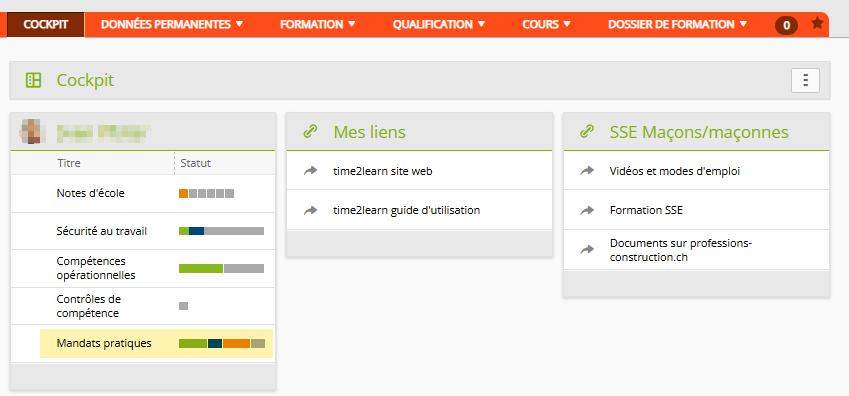This screenshot has width=849, height=396.
Task: Click the arrow icon next to Documents sur professions-construction.ch
Action: click(x=587, y=250)
